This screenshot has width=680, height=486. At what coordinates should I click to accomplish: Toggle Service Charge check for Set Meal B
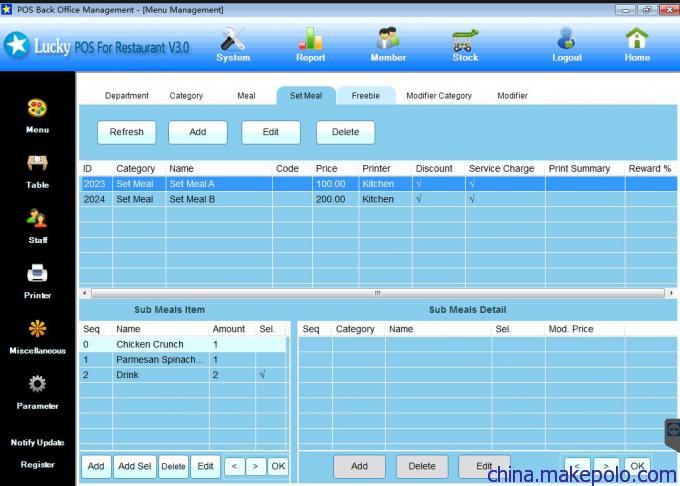[x=472, y=199]
